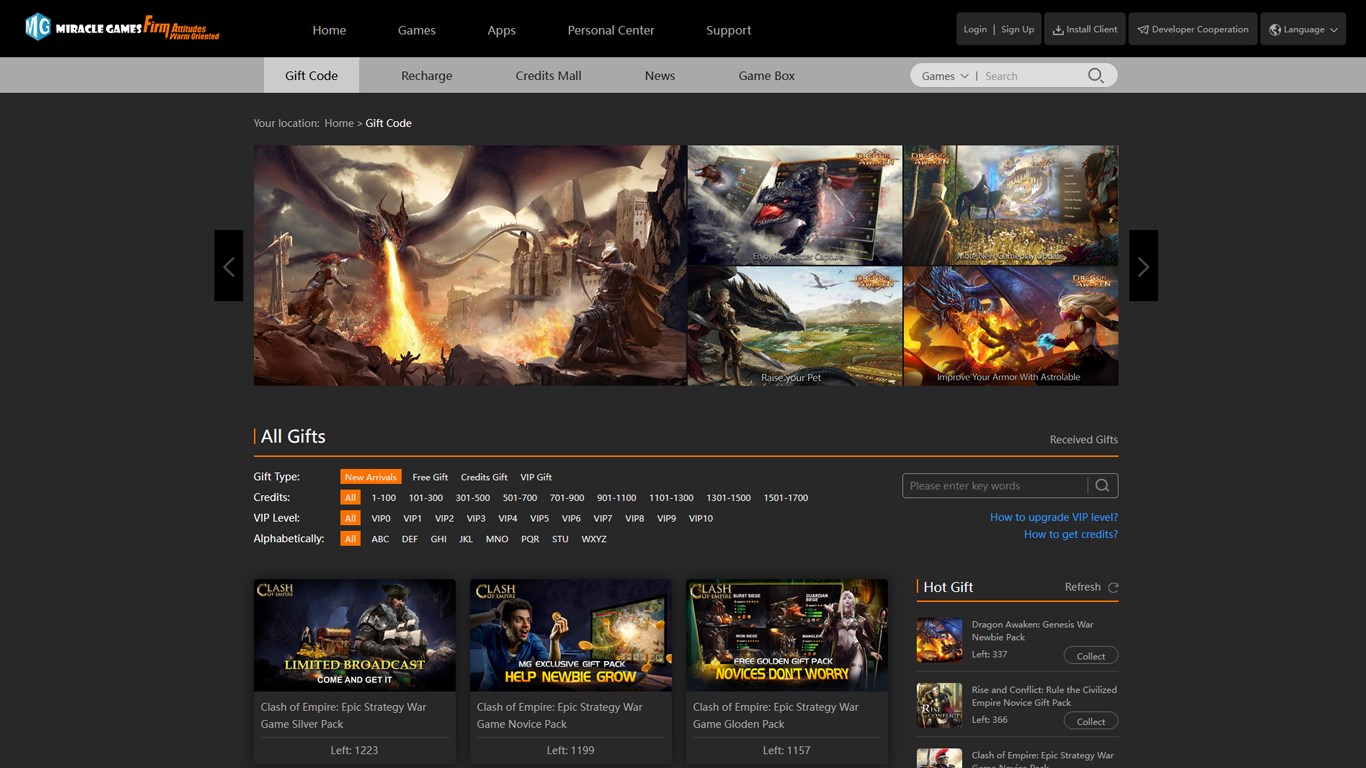The image size is (1366, 768).
Task: Open the Apps menu
Action: 502,30
